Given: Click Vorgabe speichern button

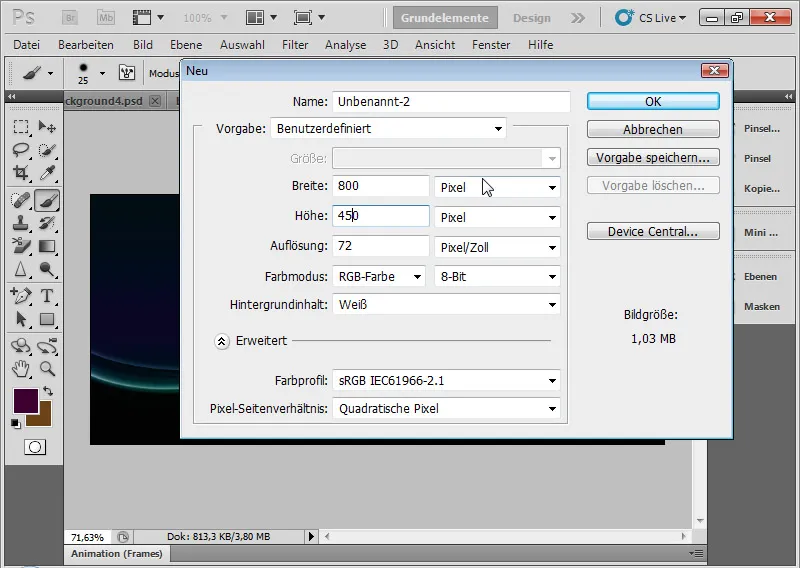Looking at the screenshot, I should point(653,157).
